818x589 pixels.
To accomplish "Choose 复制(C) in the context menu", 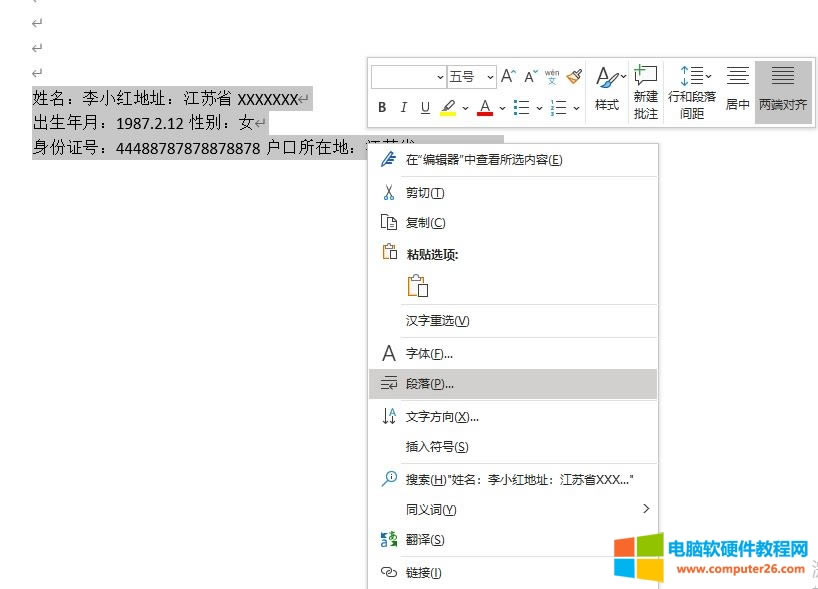I will coord(425,223).
